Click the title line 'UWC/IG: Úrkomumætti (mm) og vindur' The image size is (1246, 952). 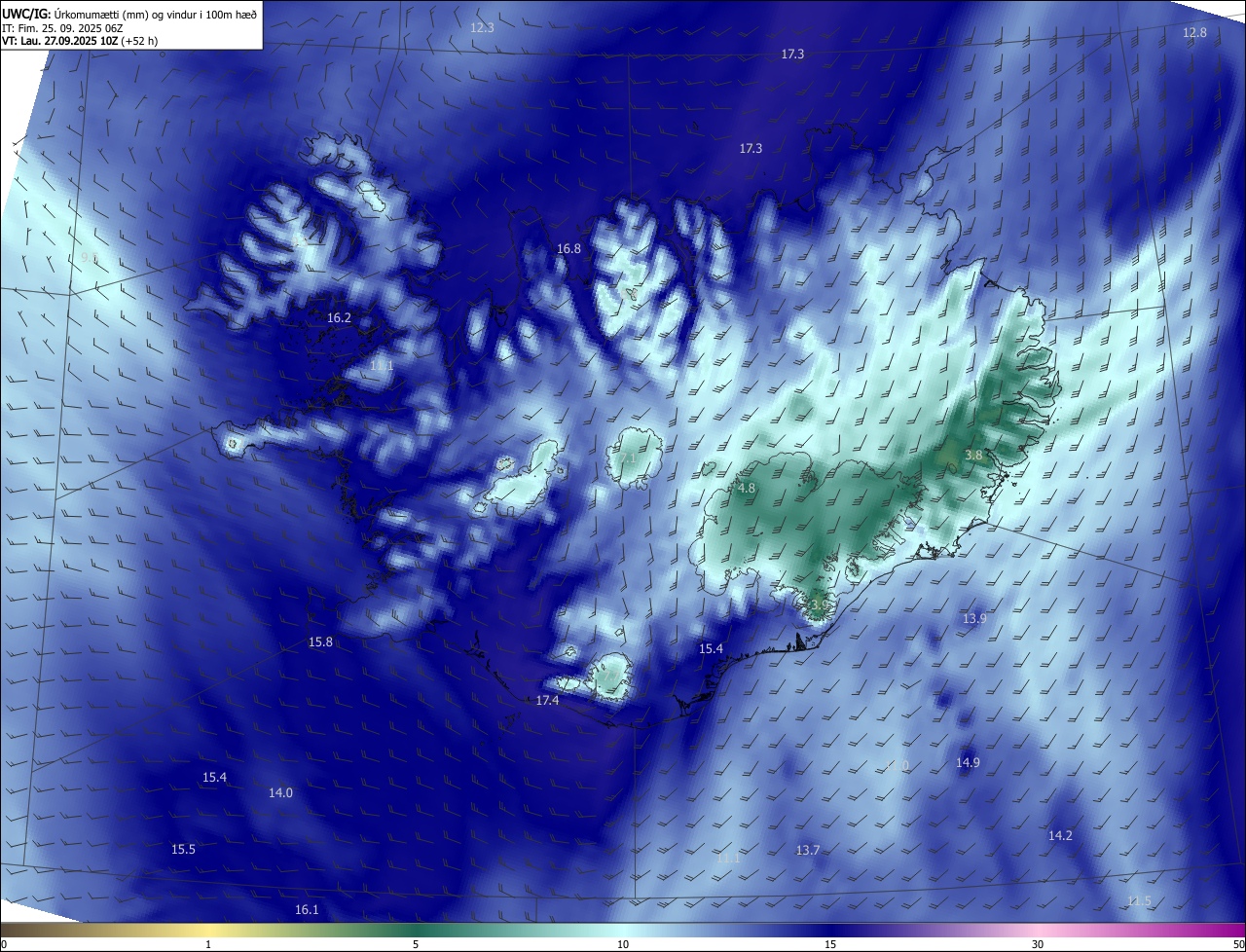129,14
